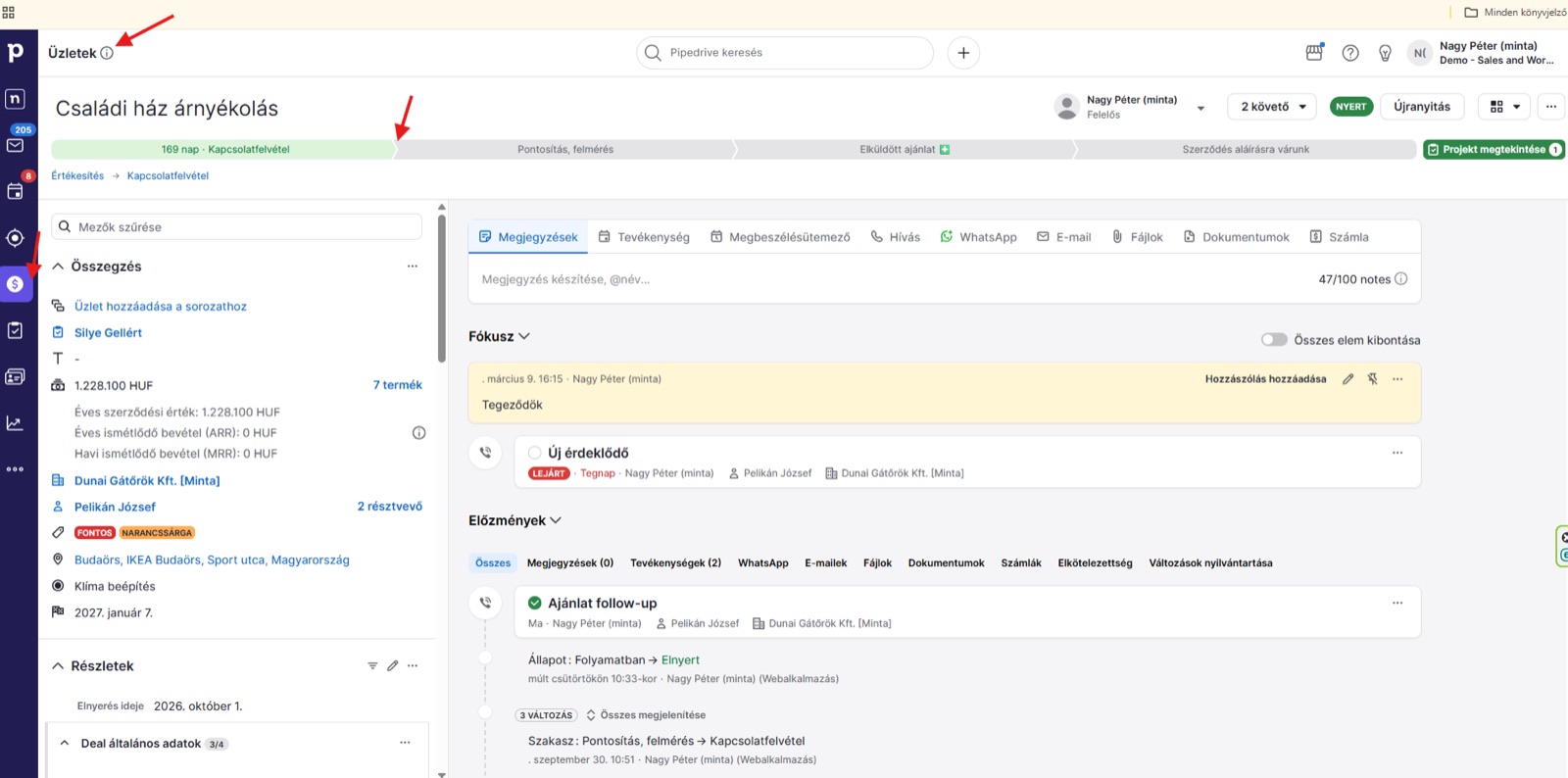Image resolution: width=1568 pixels, height=778 pixels.
Task: Open the help question mark icon
Action: 1350,53
